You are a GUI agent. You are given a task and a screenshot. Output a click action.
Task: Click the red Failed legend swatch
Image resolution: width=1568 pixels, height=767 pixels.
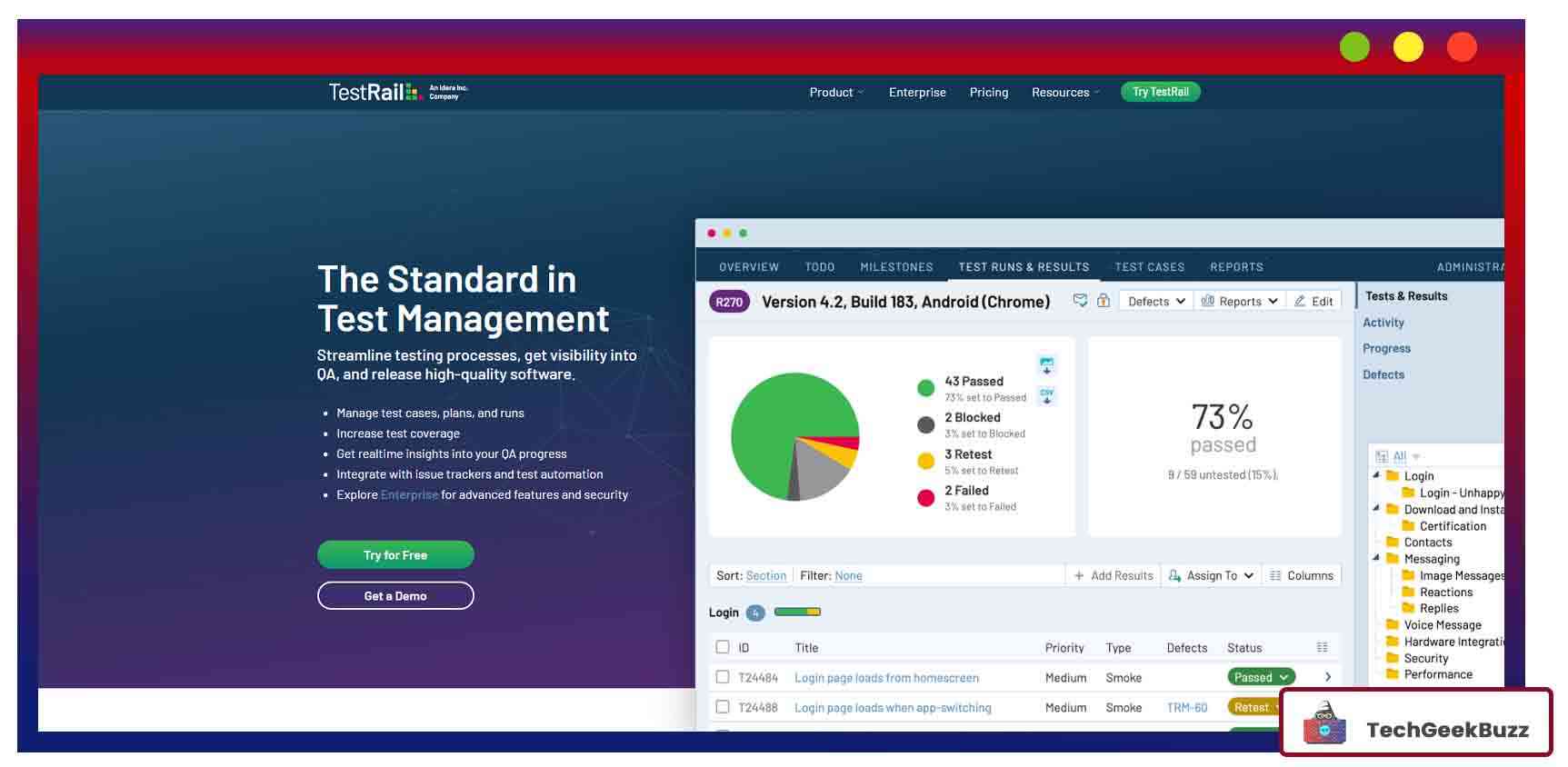925,498
